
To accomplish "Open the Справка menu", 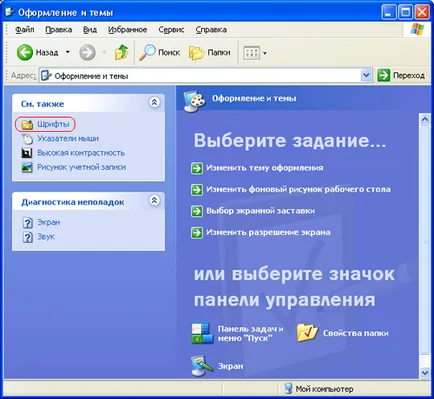I will point(211,30).
